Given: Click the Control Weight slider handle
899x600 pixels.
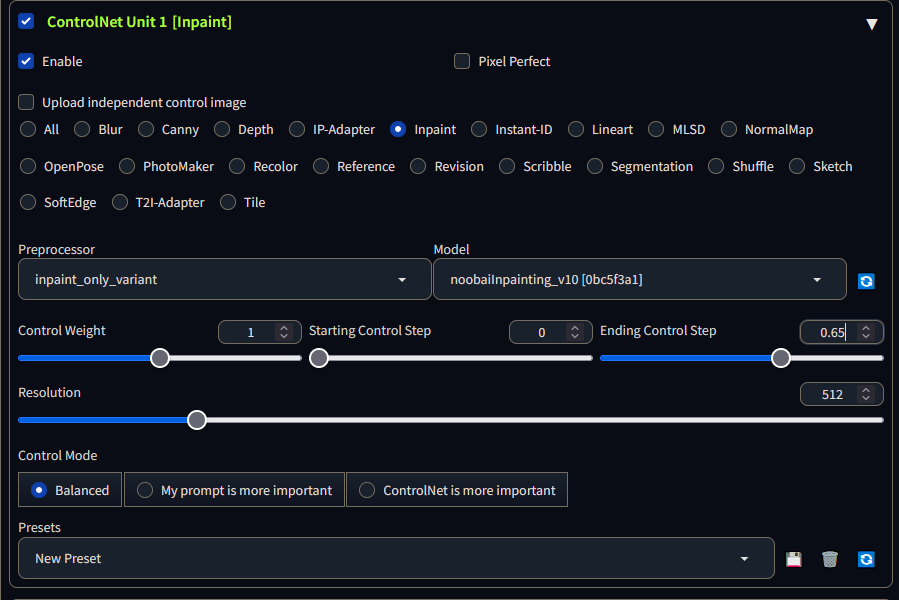Looking at the screenshot, I should [160, 358].
